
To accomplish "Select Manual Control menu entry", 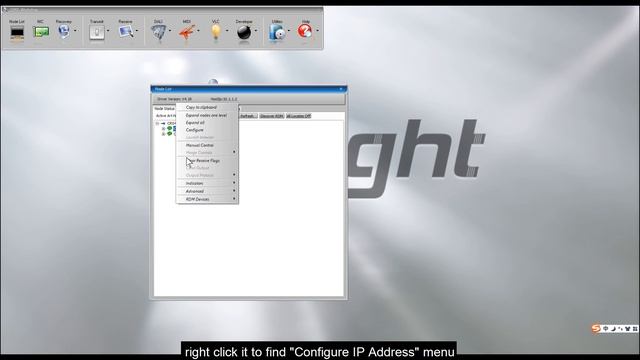I will (x=207, y=145).
